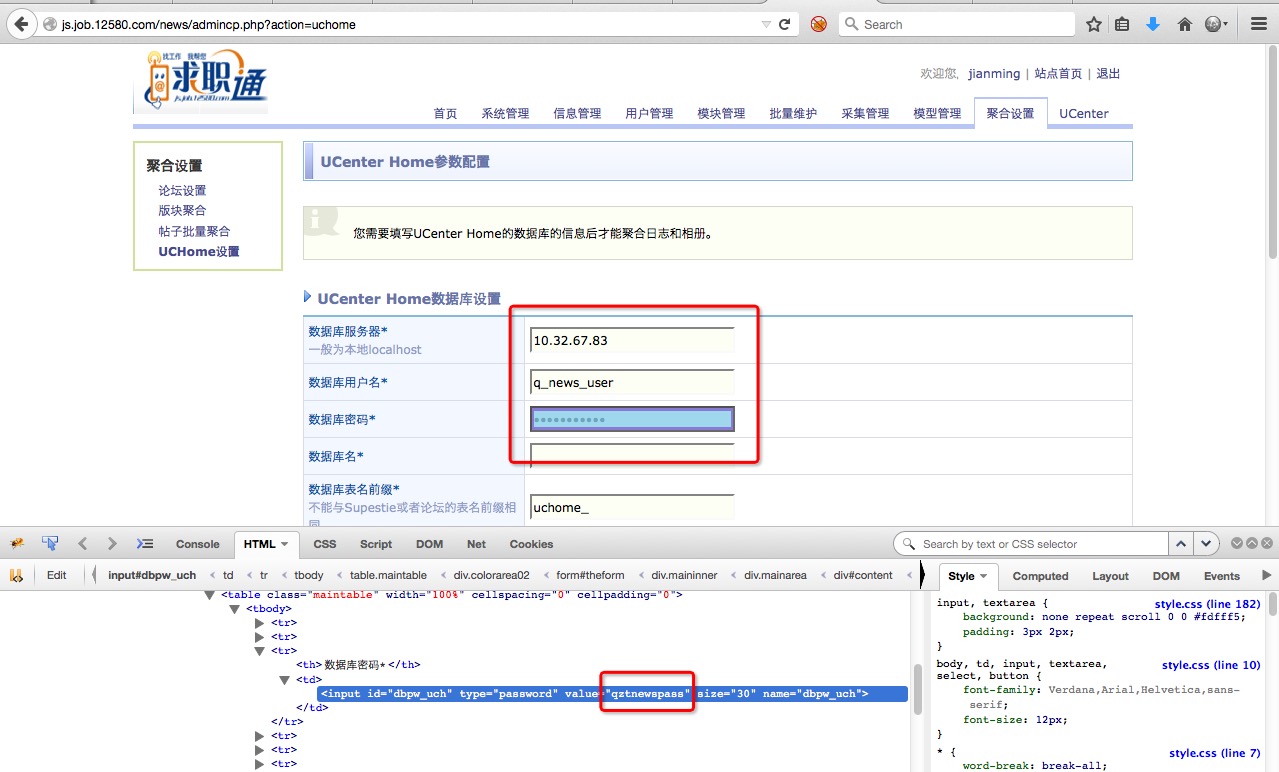Image resolution: width=1279 pixels, height=772 pixels.
Task: Select the highlighted input dbpw_uch HTML line
Action: [612, 694]
